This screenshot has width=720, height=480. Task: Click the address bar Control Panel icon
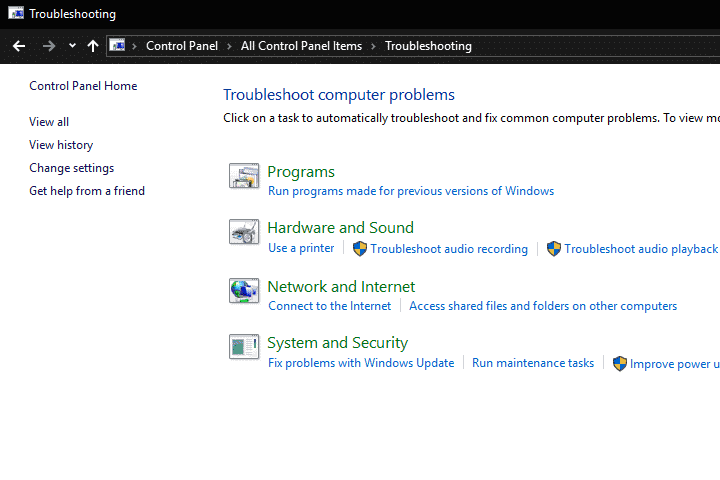pos(117,45)
